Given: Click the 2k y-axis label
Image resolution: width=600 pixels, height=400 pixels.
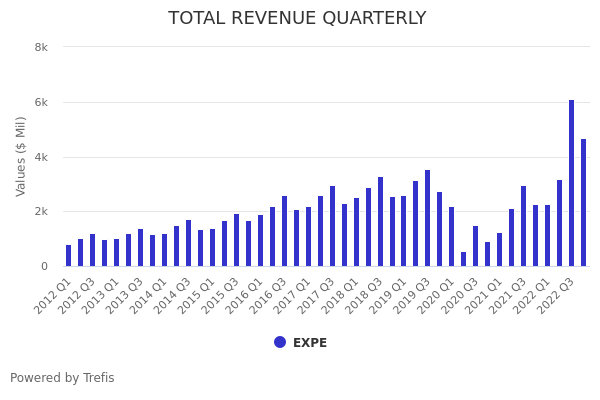Looking at the screenshot, I should pyautogui.click(x=41, y=211).
